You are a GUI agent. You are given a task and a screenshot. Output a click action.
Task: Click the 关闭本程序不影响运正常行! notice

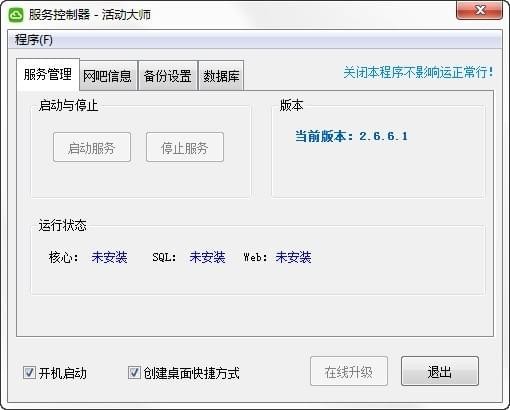[418, 72]
